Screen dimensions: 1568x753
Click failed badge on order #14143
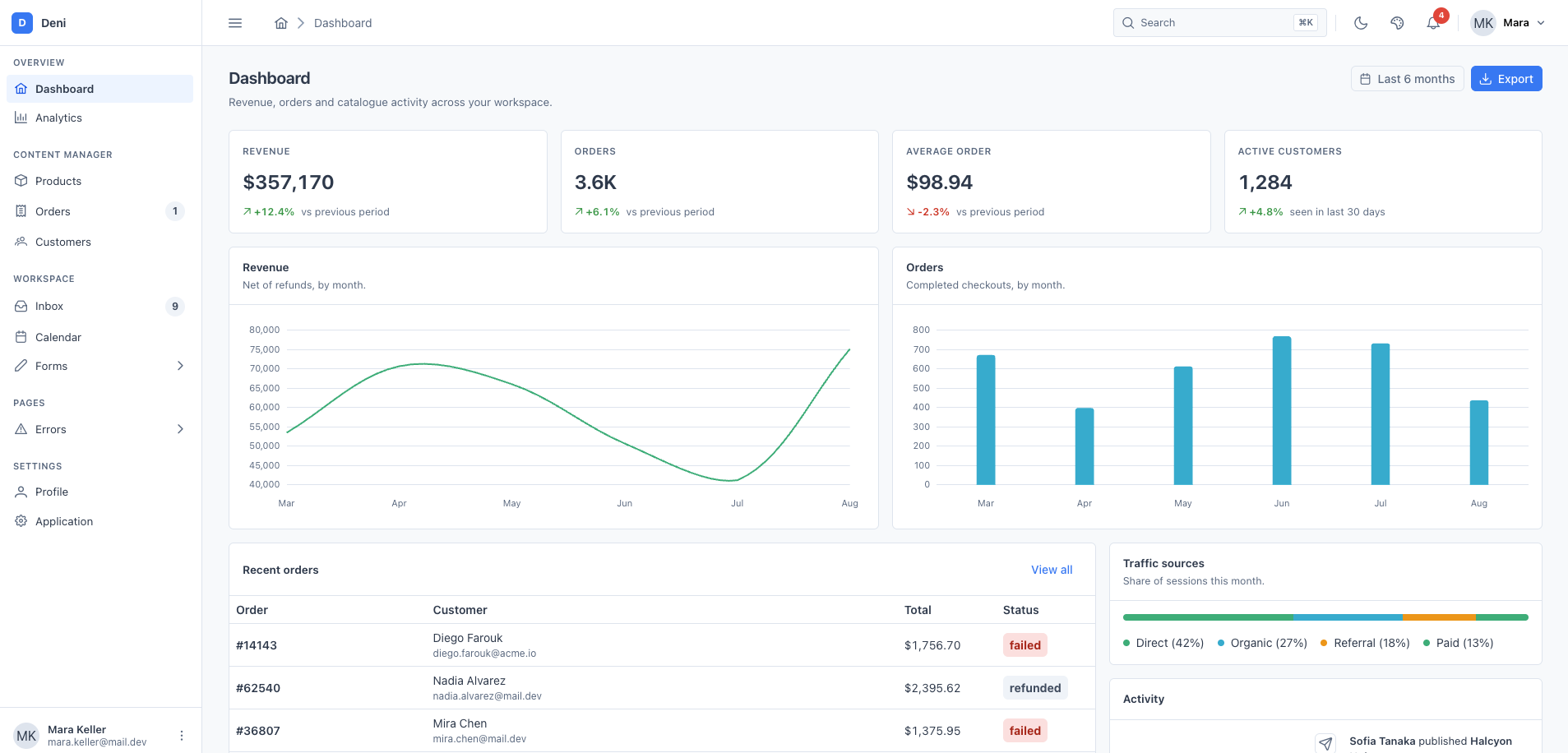(1025, 645)
